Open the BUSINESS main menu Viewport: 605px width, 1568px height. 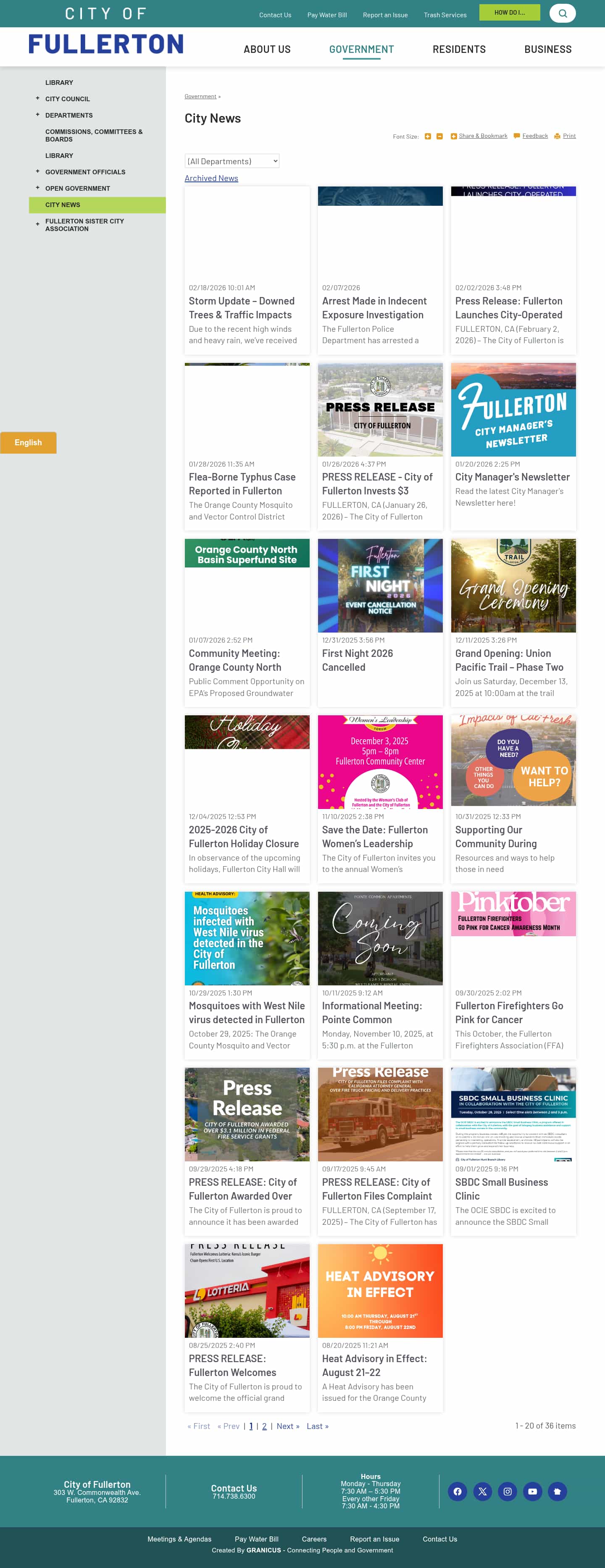548,49
